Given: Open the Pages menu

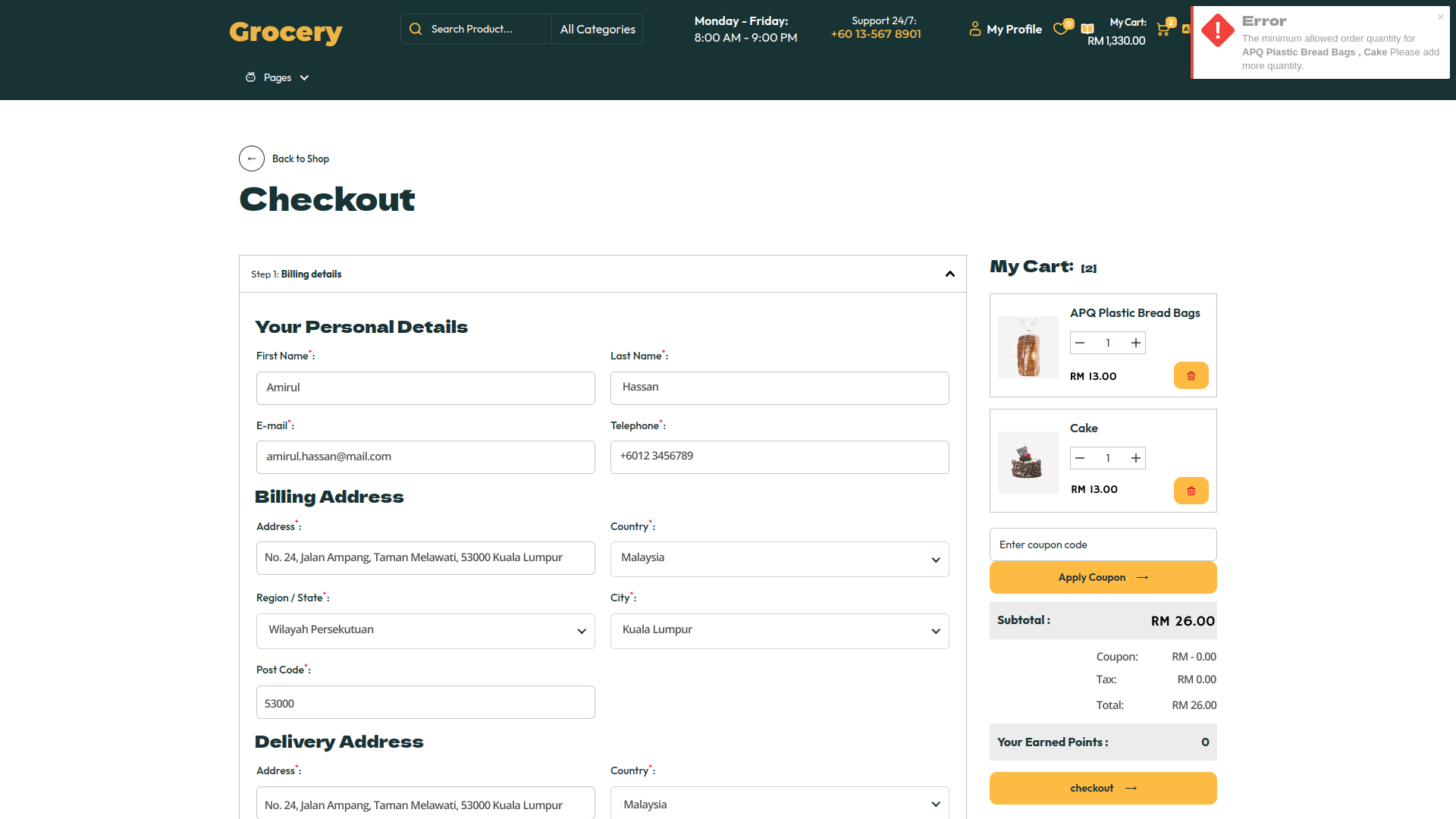Looking at the screenshot, I should (278, 77).
